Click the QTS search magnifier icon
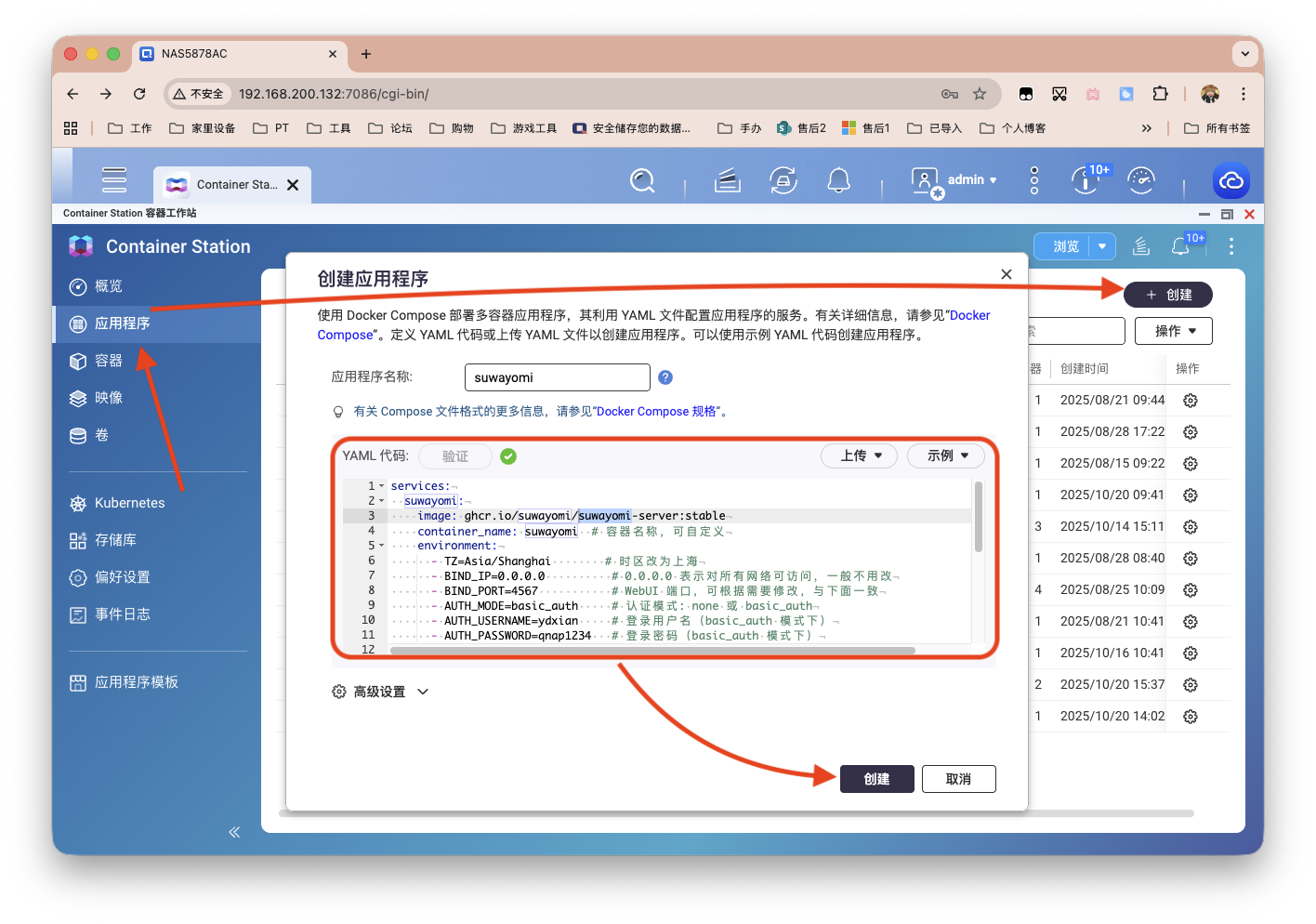The image size is (1316, 924). pos(642,180)
